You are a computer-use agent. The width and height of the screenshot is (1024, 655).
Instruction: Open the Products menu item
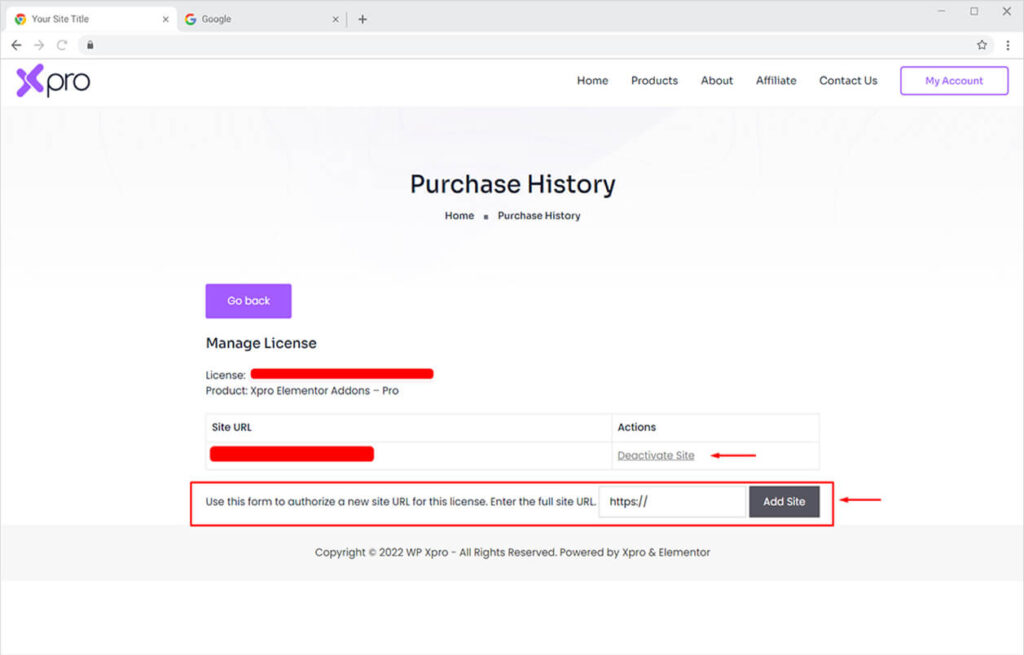(x=654, y=81)
